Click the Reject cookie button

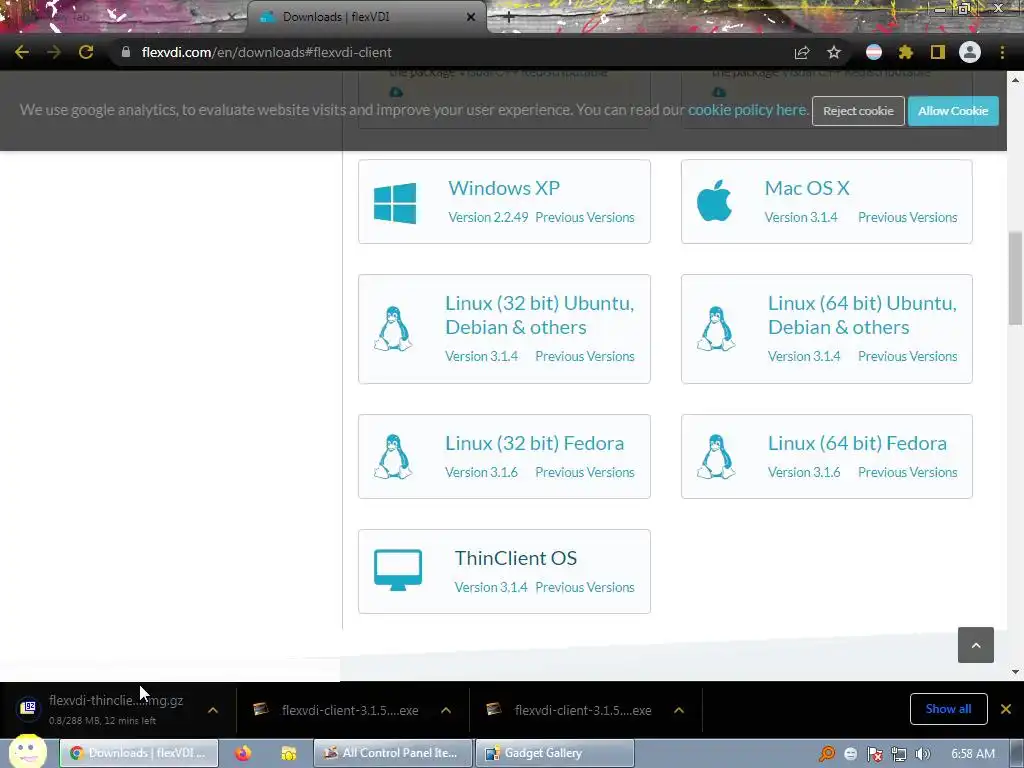(x=858, y=111)
